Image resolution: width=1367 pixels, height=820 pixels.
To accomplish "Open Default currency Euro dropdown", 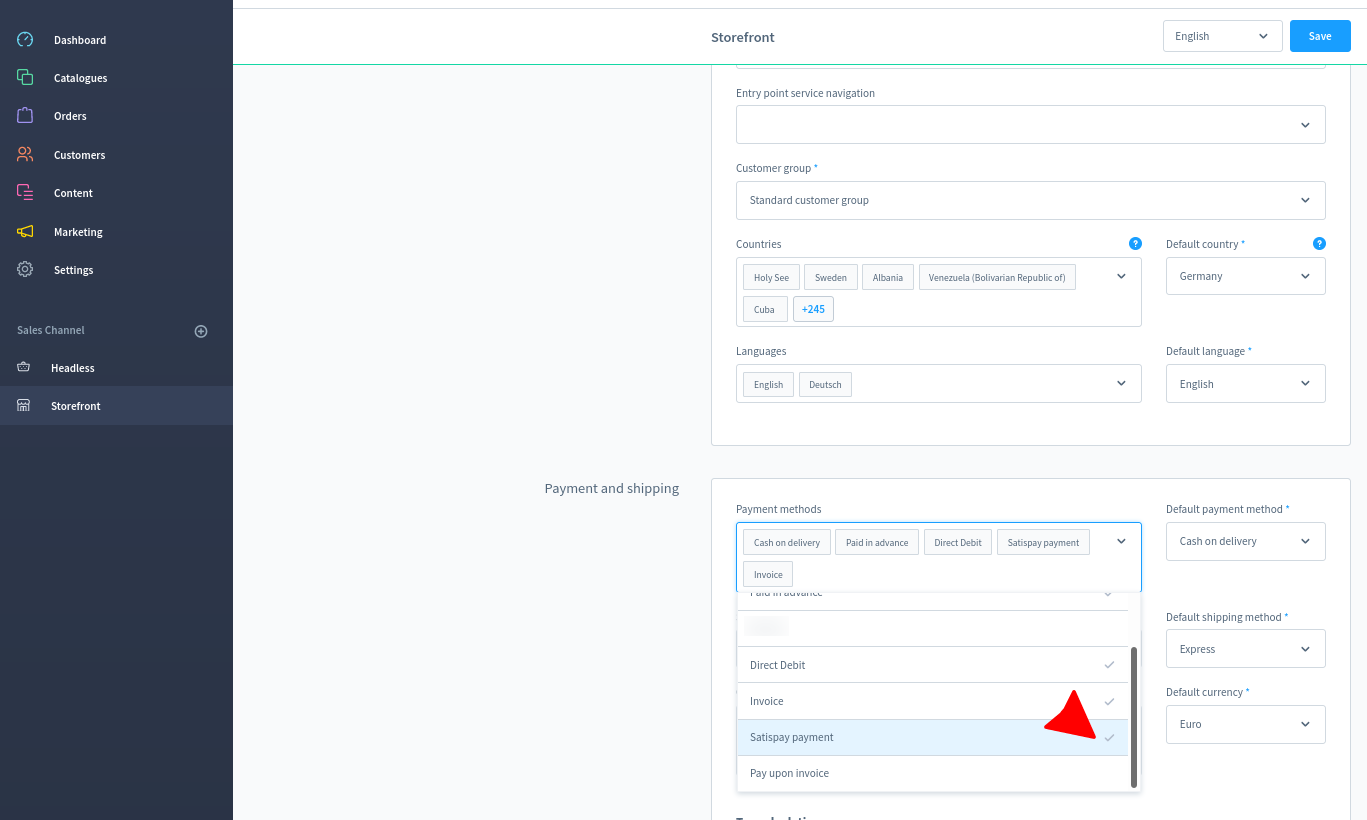I will 1246,724.
